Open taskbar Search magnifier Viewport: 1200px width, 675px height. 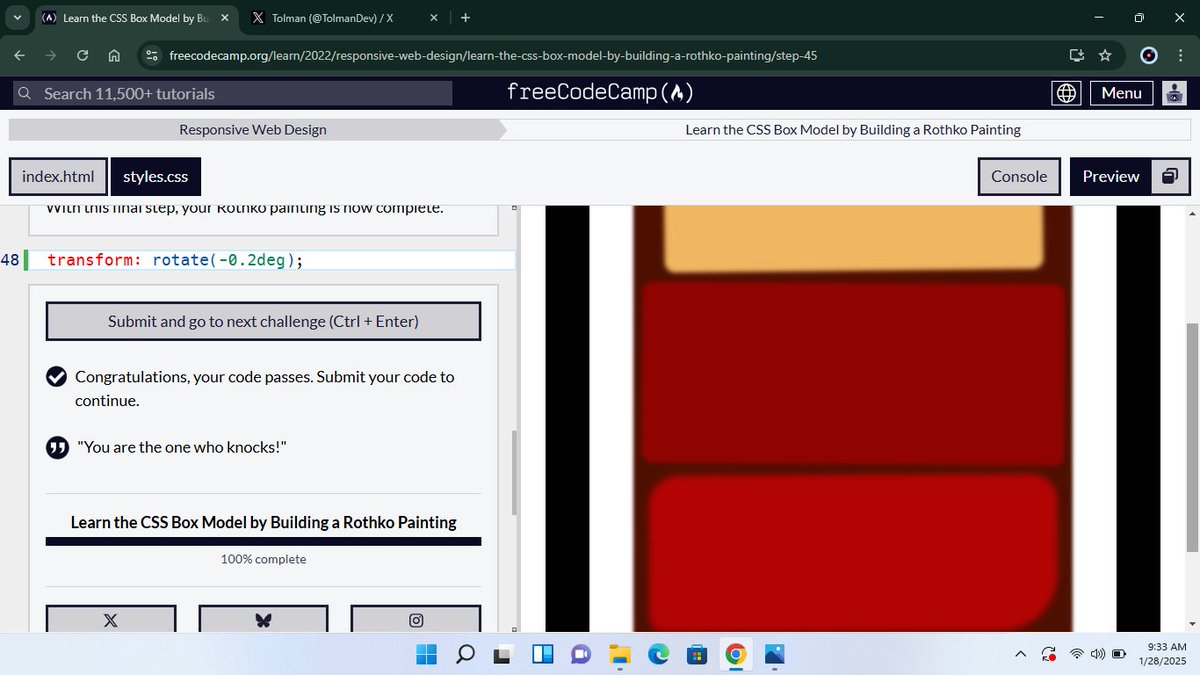(466, 654)
